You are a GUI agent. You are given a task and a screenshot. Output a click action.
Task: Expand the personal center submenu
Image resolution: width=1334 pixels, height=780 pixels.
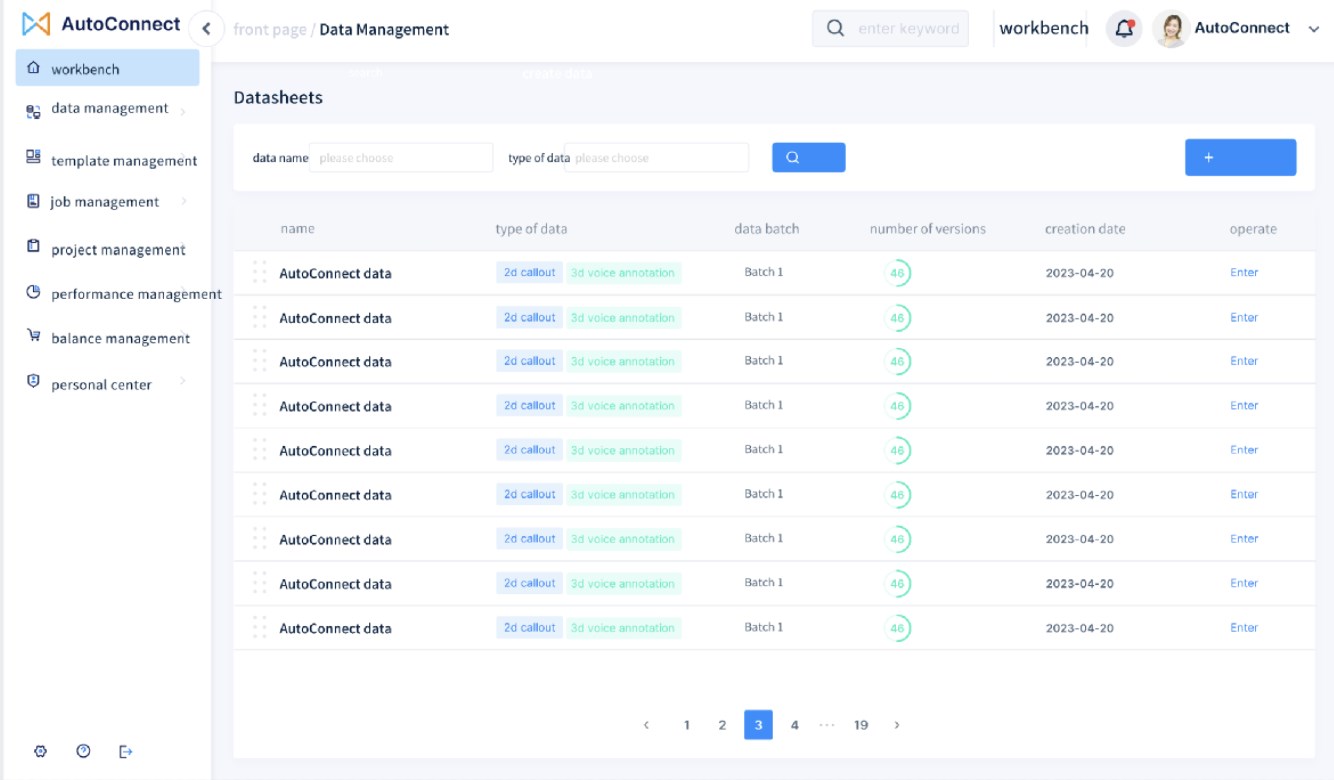(x=183, y=382)
